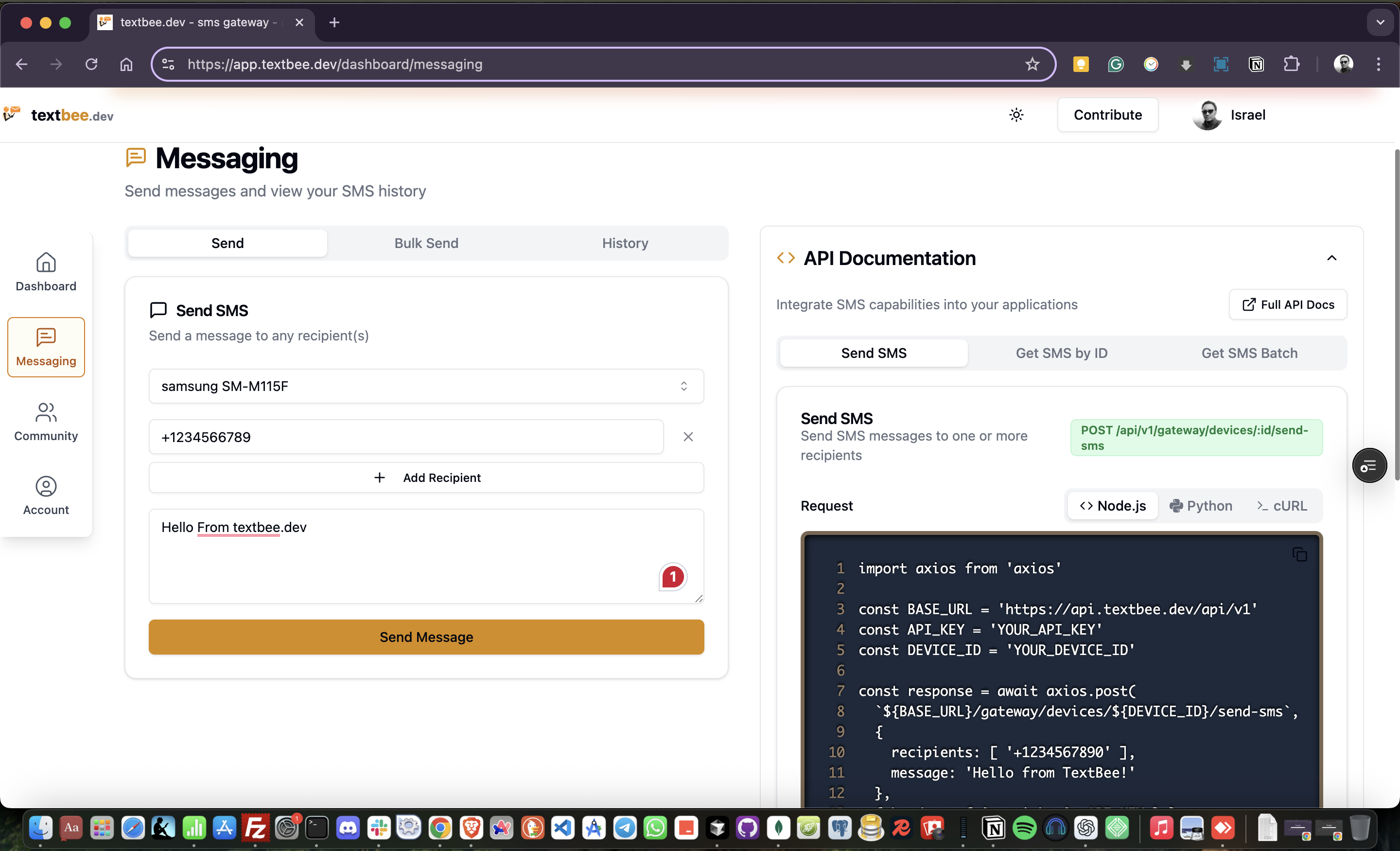Click the Send Message button

(x=426, y=637)
